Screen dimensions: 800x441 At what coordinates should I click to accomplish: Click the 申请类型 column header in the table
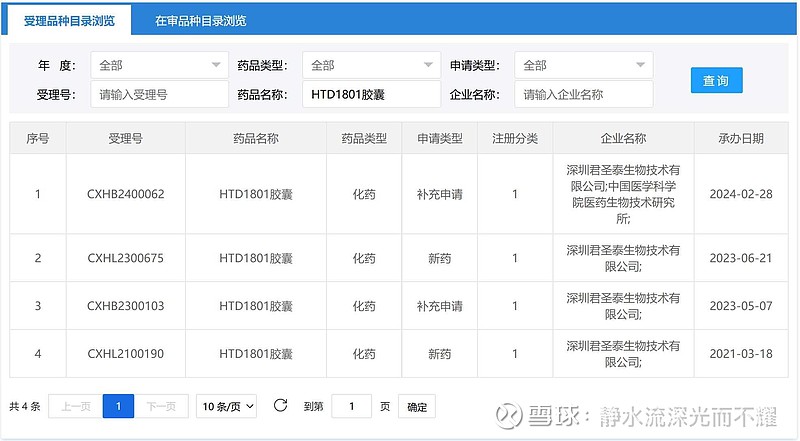[x=440, y=138]
